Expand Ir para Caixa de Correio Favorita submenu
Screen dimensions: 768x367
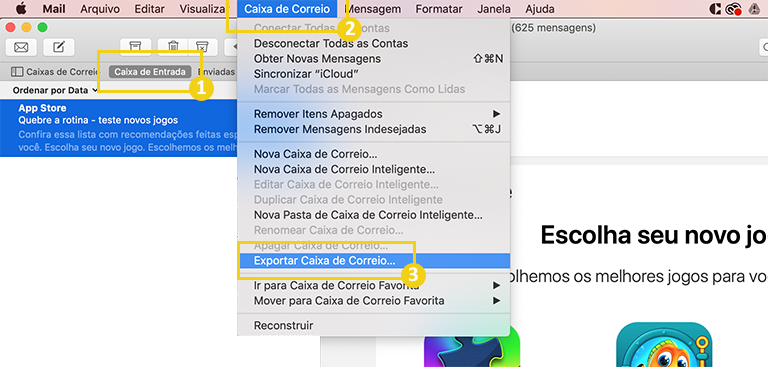point(497,285)
